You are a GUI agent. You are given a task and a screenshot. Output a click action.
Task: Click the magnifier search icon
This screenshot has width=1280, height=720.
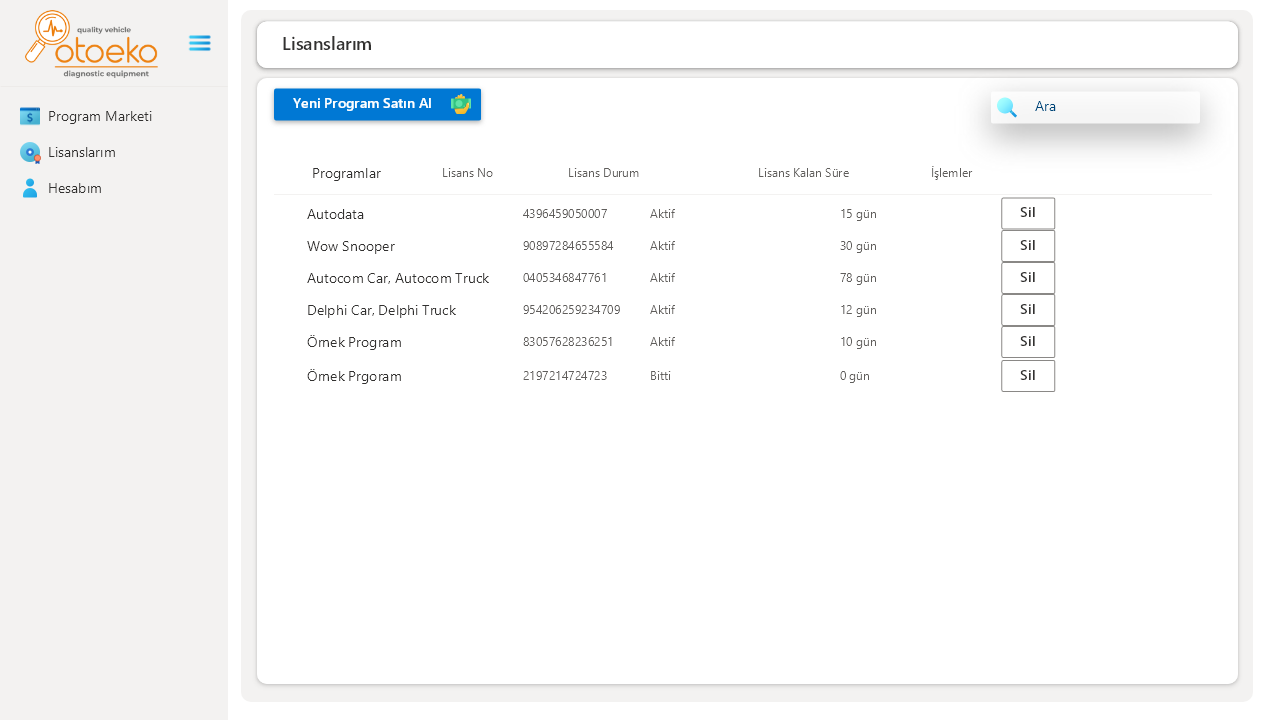tap(1007, 107)
